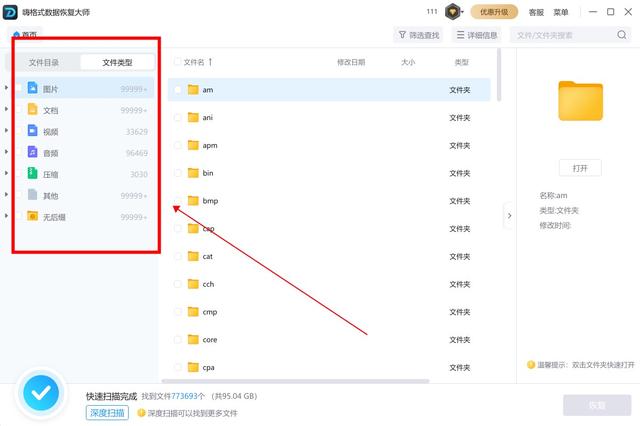Image resolution: width=640 pixels, height=426 pixels.
Task: Select the csp folder row
Action: 329,229
